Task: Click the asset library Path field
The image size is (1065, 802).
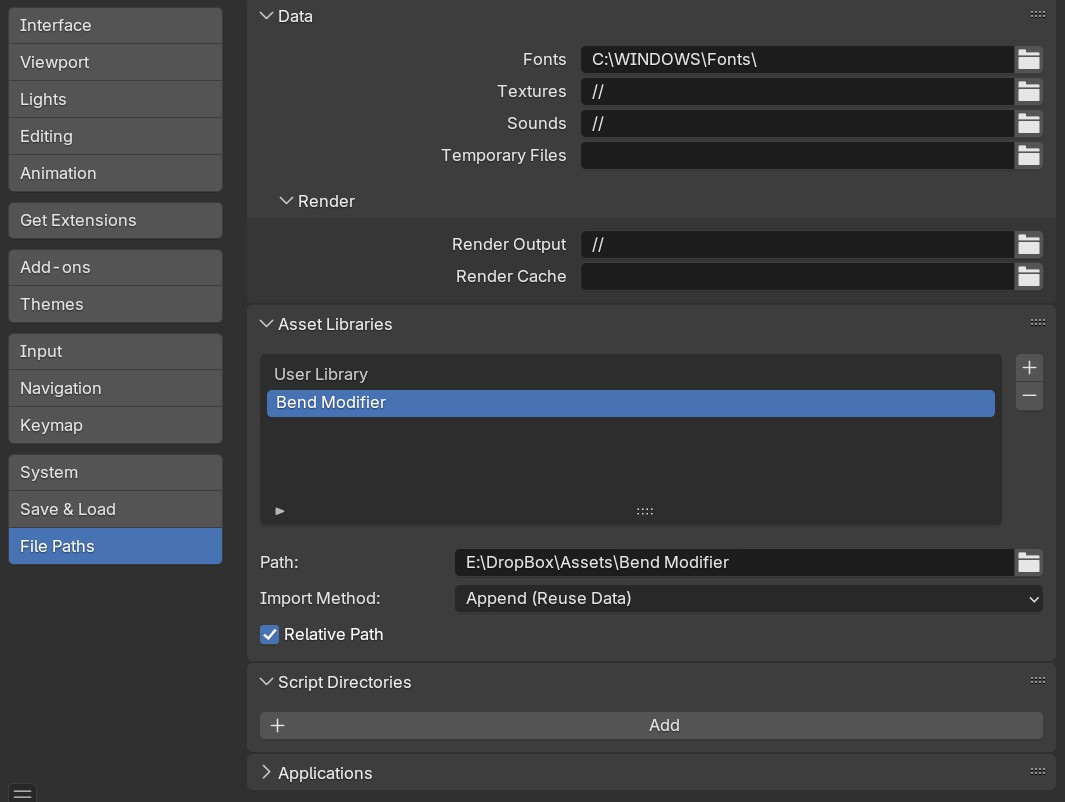Action: click(x=734, y=562)
